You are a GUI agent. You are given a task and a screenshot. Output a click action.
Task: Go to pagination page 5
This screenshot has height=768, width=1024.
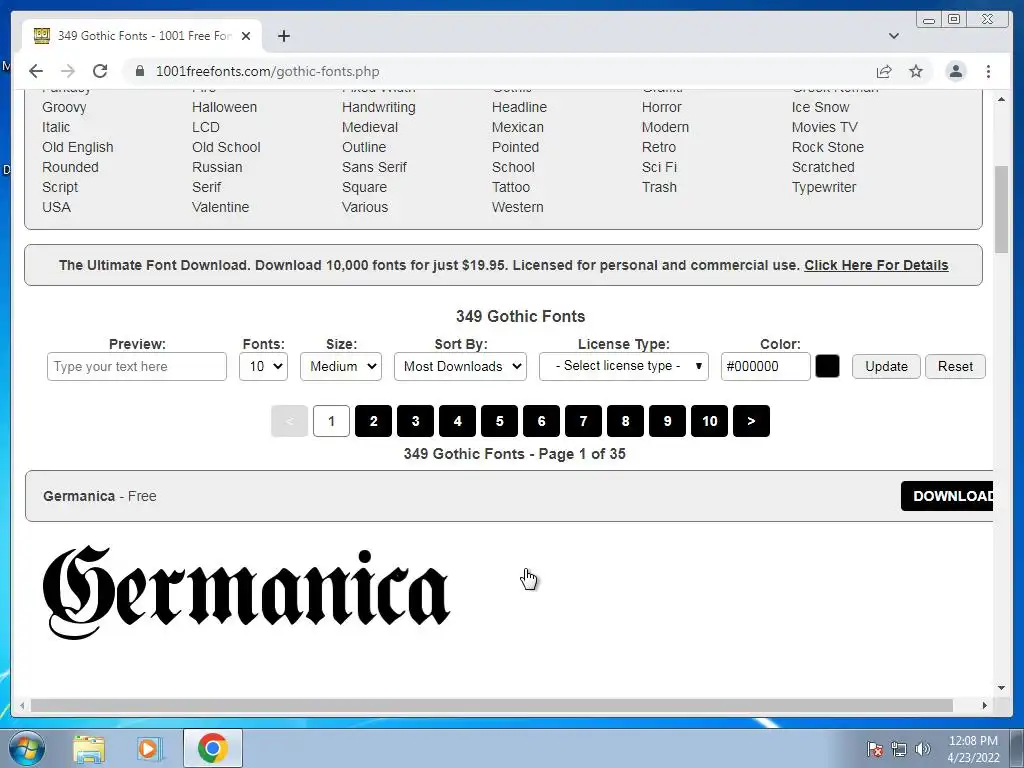click(500, 421)
